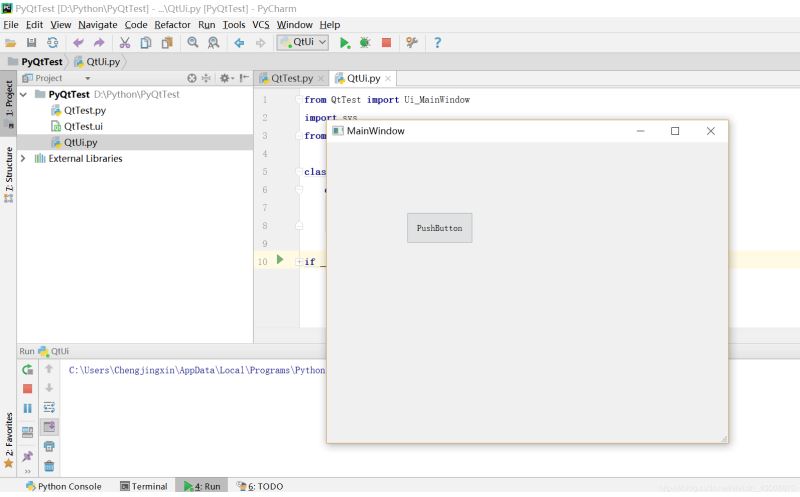Select QtUi.py in the project tree
800x497 pixels.
click(x=74, y=142)
